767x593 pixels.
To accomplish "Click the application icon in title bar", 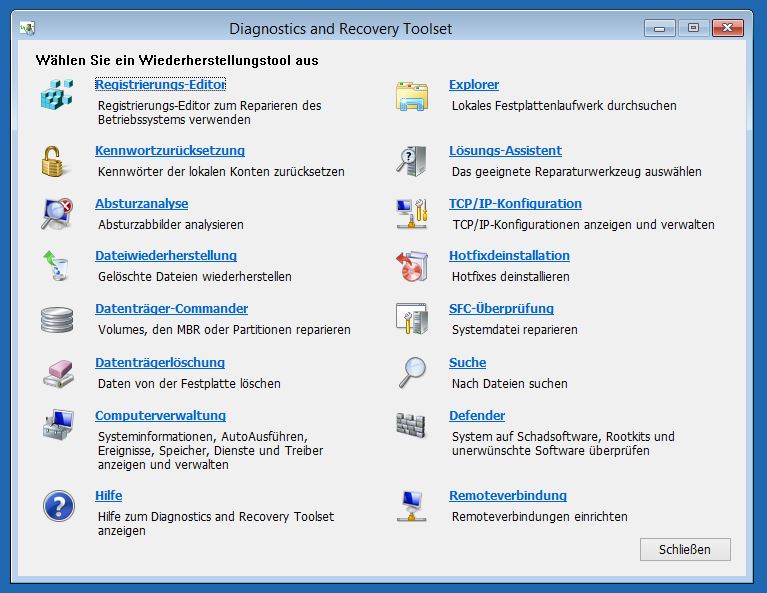I will (27, 28).
